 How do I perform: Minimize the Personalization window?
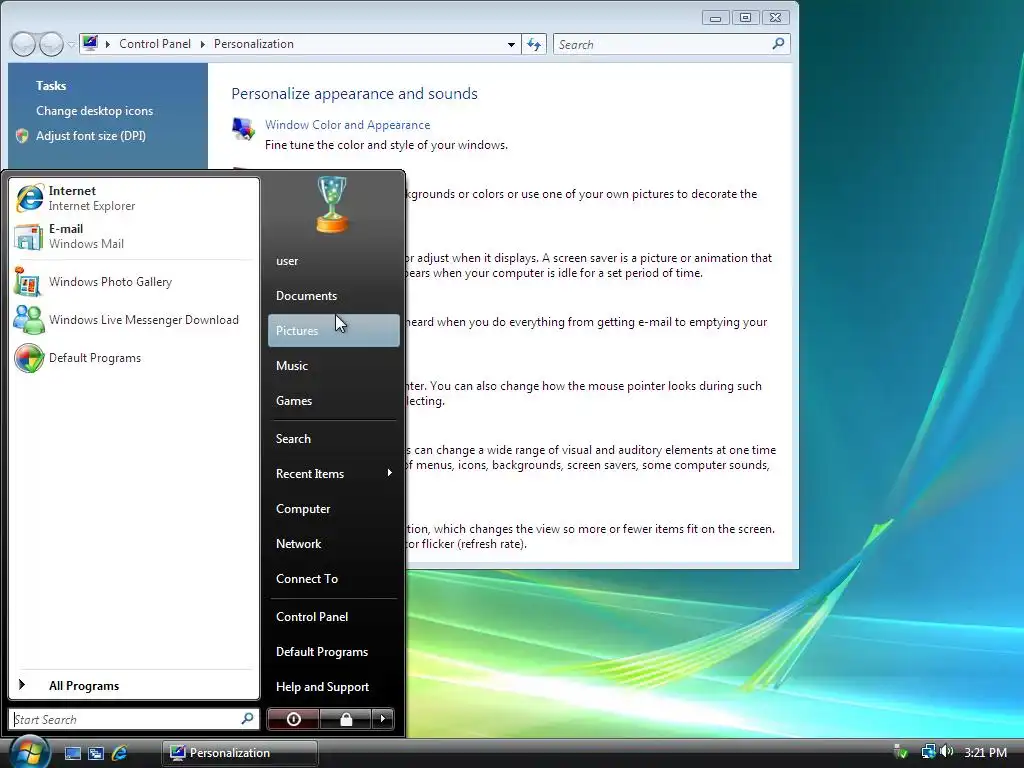click(715, 18)
